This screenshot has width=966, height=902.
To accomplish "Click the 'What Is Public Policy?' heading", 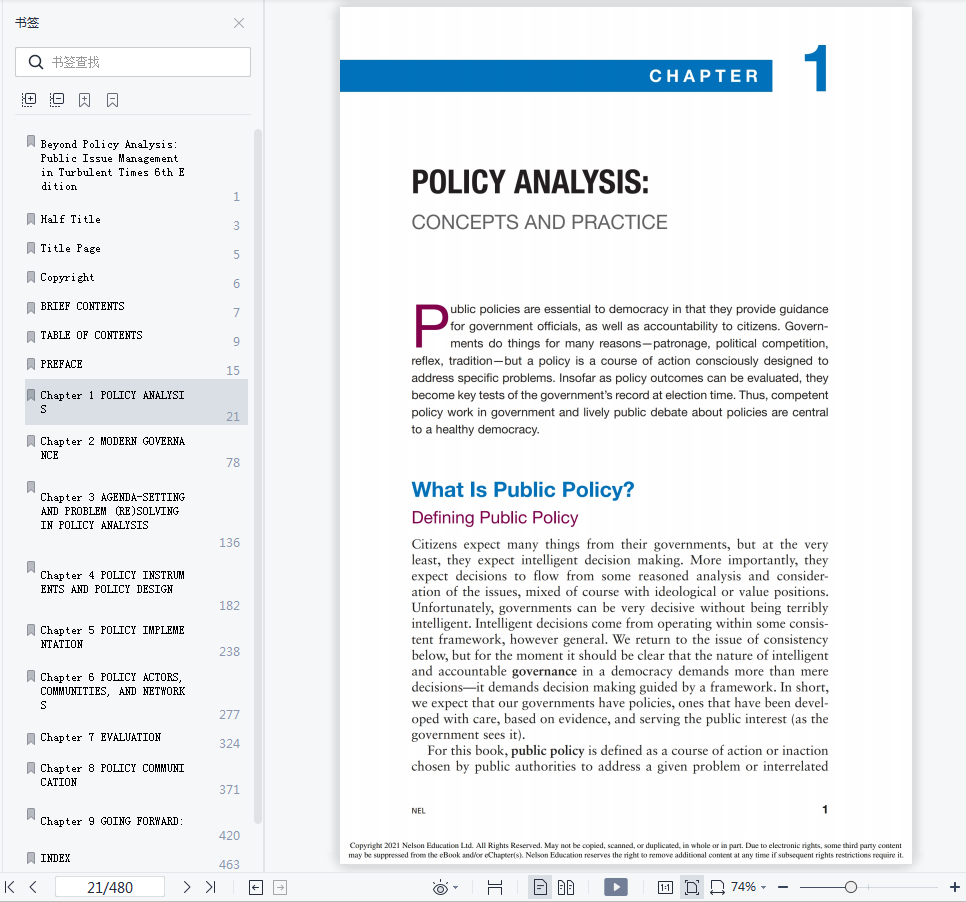I will click(522, 490).
